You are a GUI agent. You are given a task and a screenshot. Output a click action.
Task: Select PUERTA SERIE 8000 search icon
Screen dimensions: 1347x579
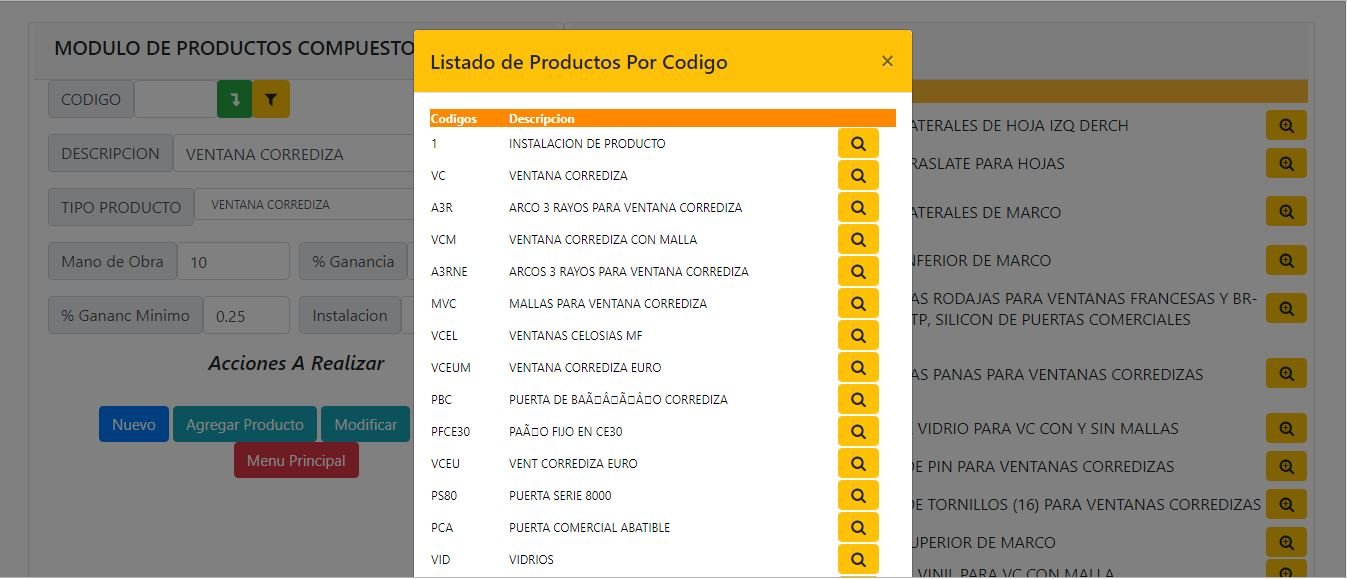point(858,495)
